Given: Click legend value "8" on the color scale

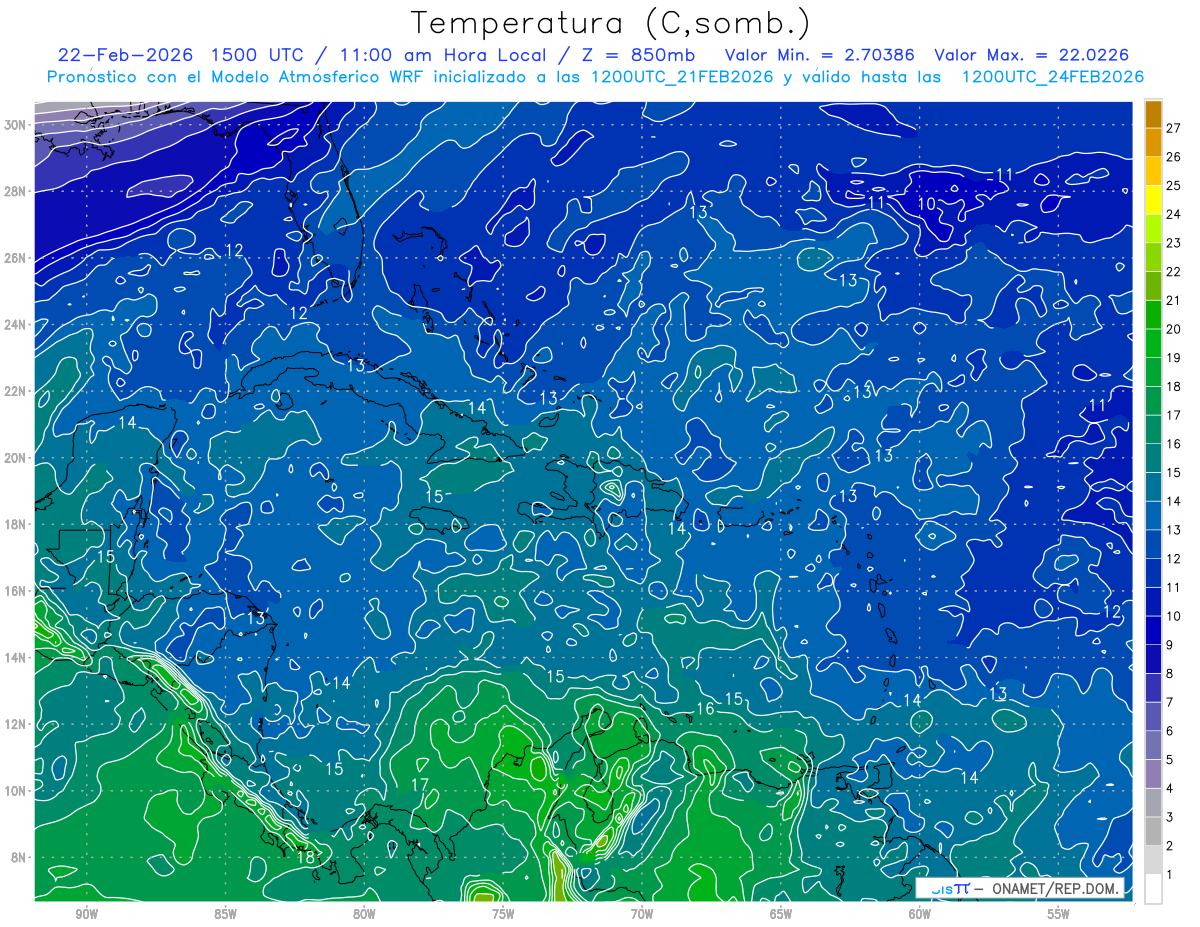Looking at the screenshot, I should pyautogui.click(x=1170, y=674).
